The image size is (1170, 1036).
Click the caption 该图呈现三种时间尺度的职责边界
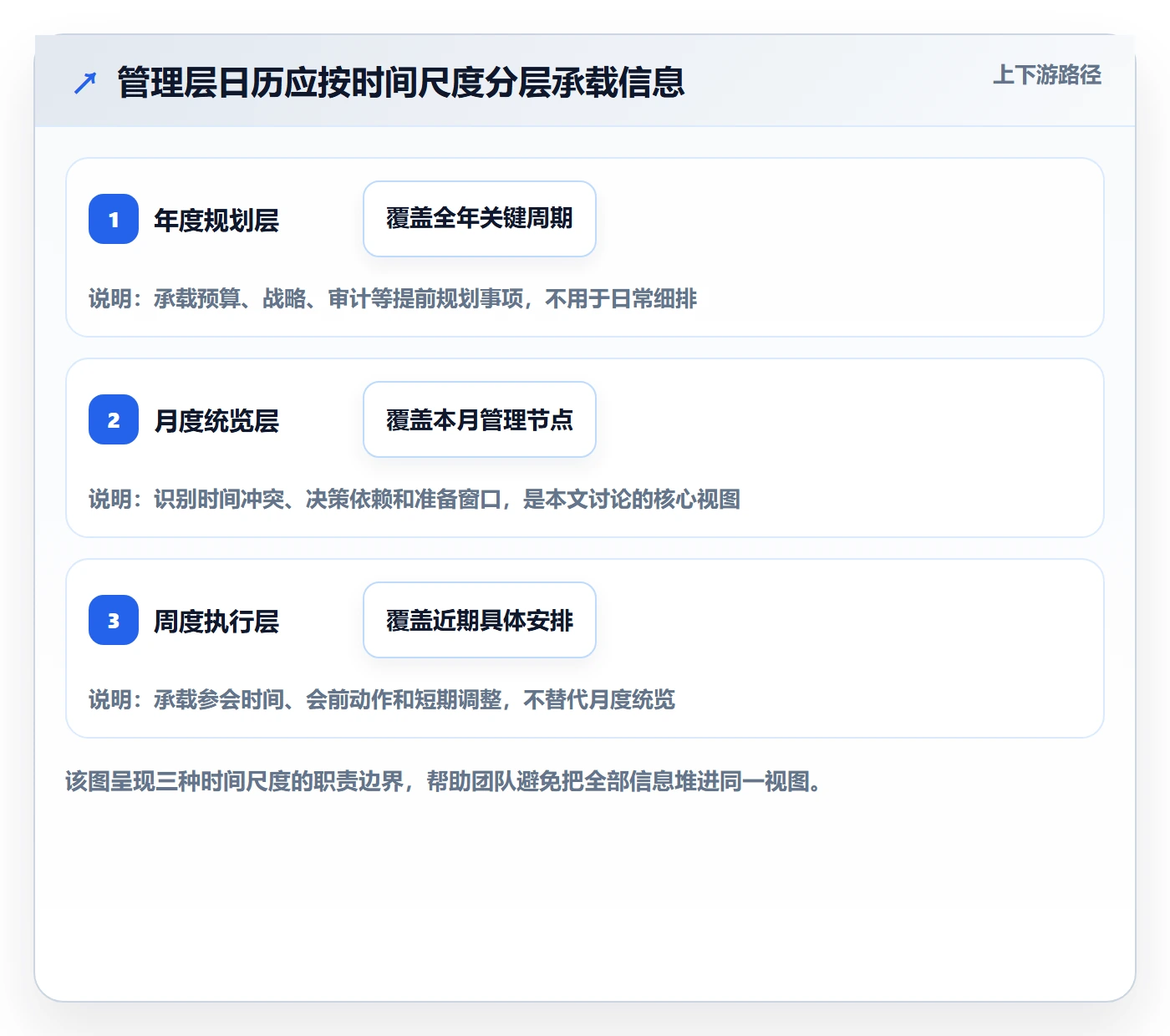click(x=444, y=782)
